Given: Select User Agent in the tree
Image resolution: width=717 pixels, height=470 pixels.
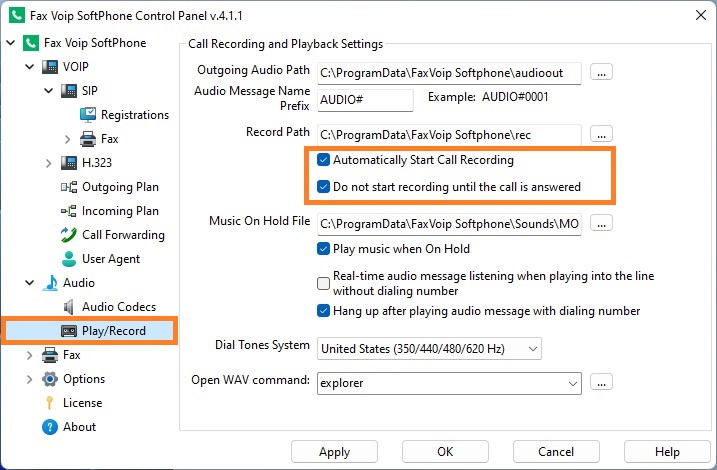Looking at the screenshot, I should [111, 259].
